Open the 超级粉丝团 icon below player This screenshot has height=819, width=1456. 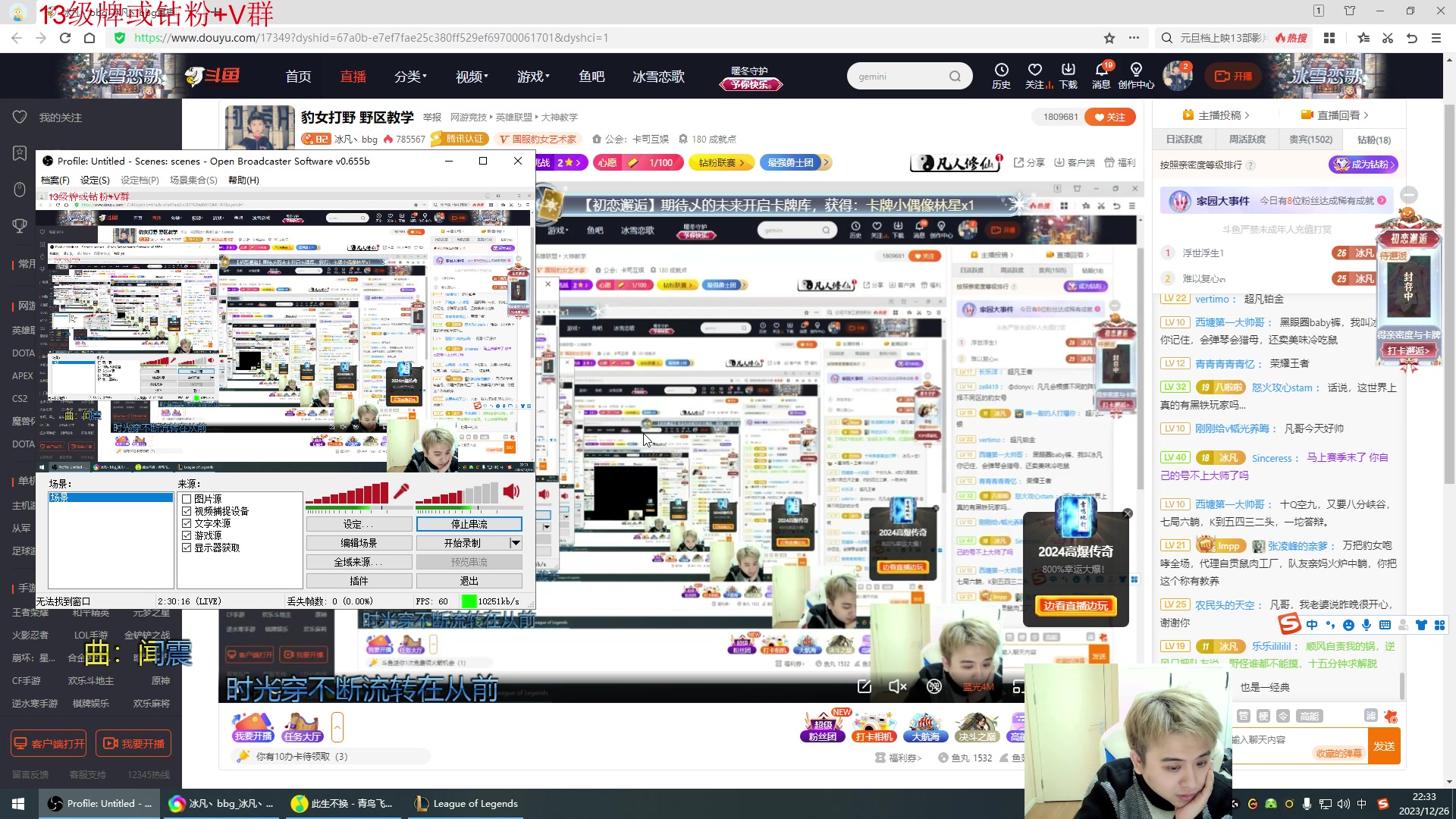coord(823,726)
